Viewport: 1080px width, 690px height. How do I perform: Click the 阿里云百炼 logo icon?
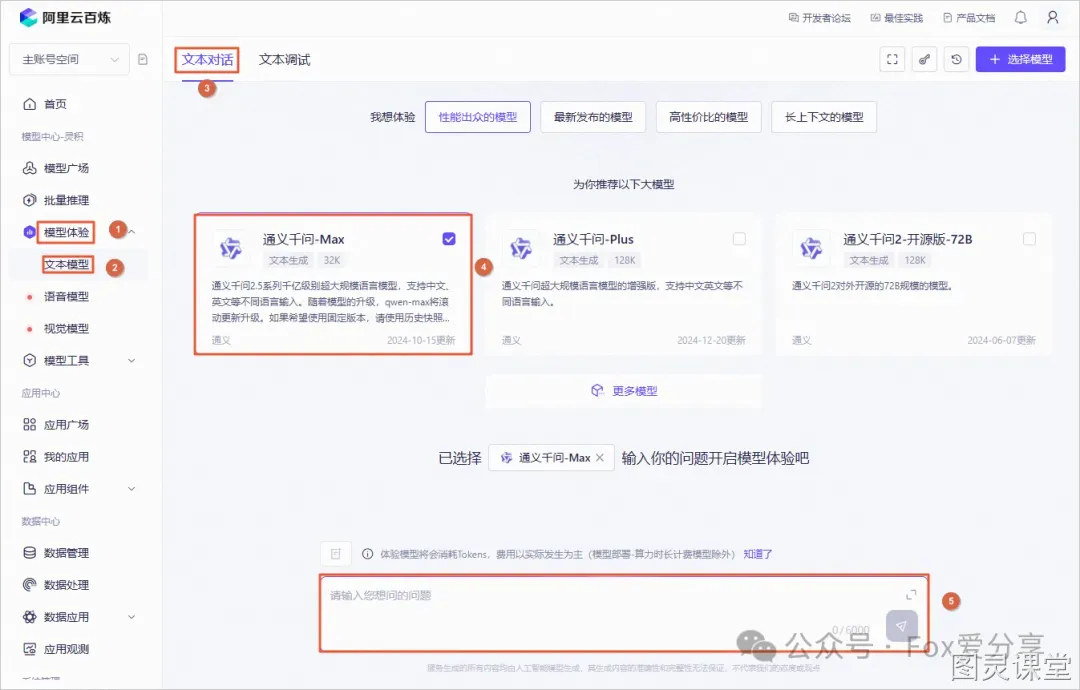(x=28, y=17)
